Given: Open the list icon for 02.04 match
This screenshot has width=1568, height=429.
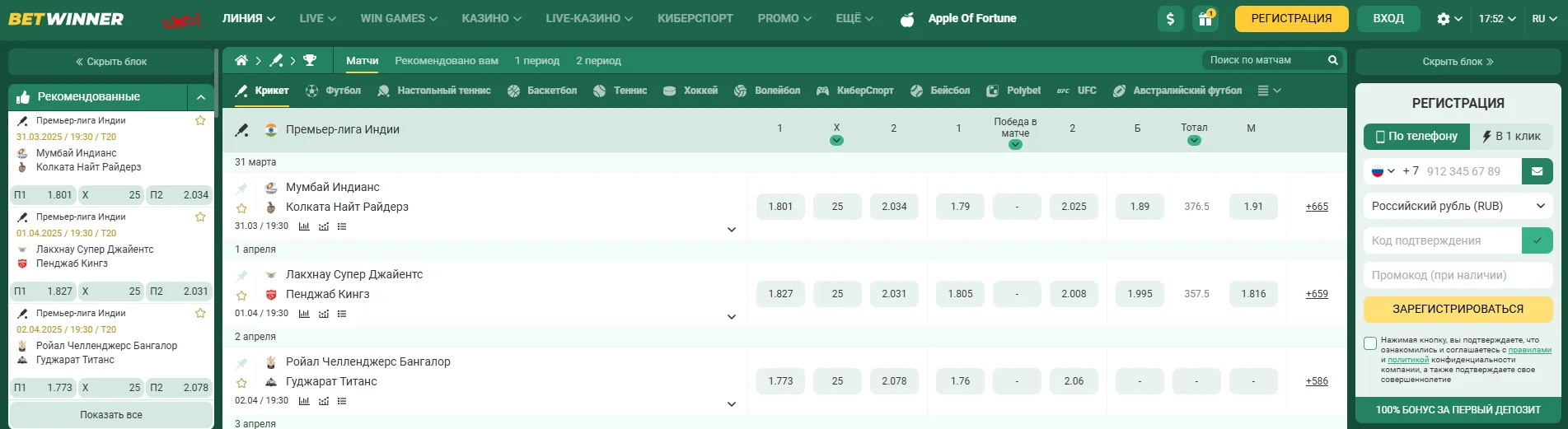Looking at the screenshot, I should (342, 401).
